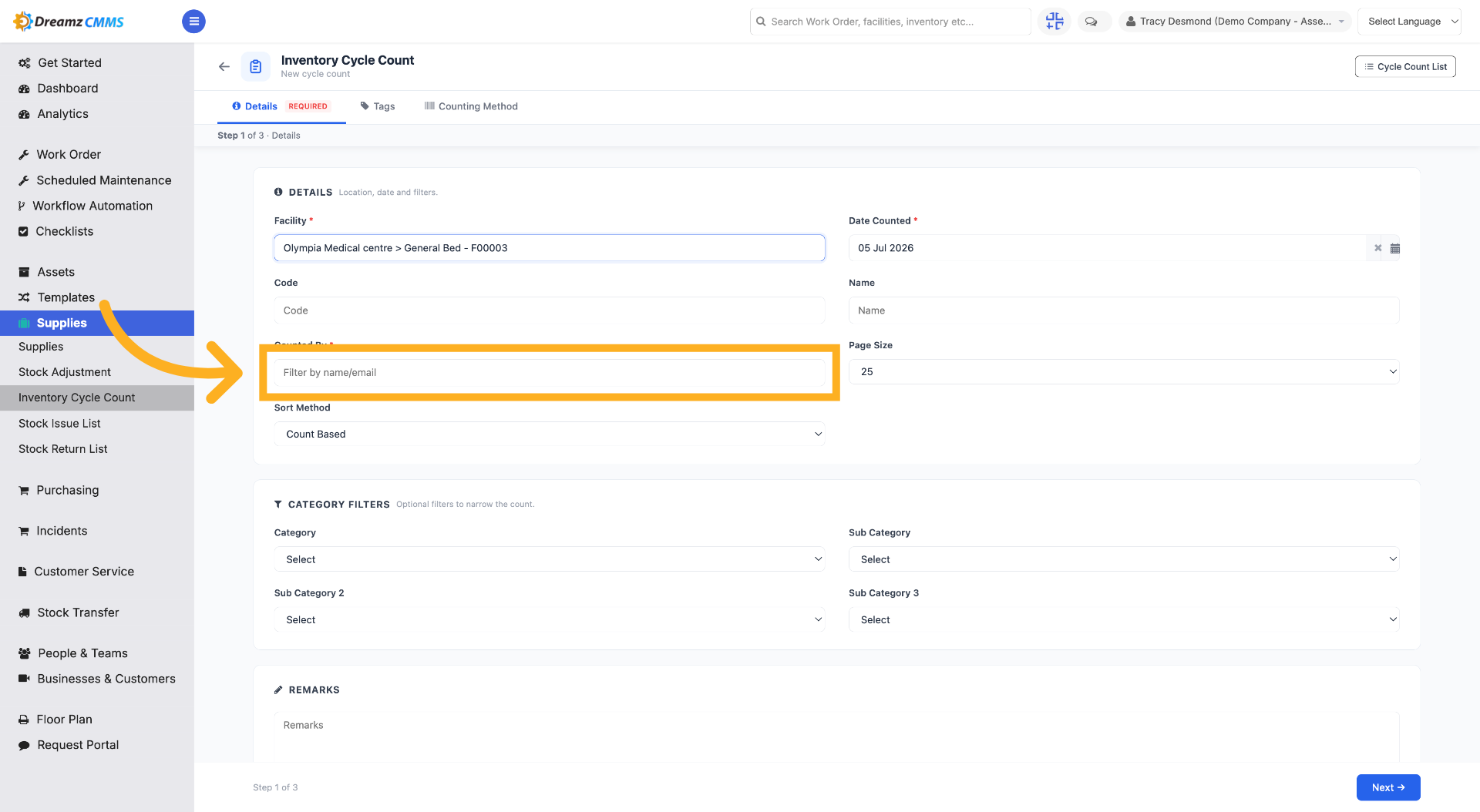Select Inventory Cycle Count in the sidebar

pos(97,398)
